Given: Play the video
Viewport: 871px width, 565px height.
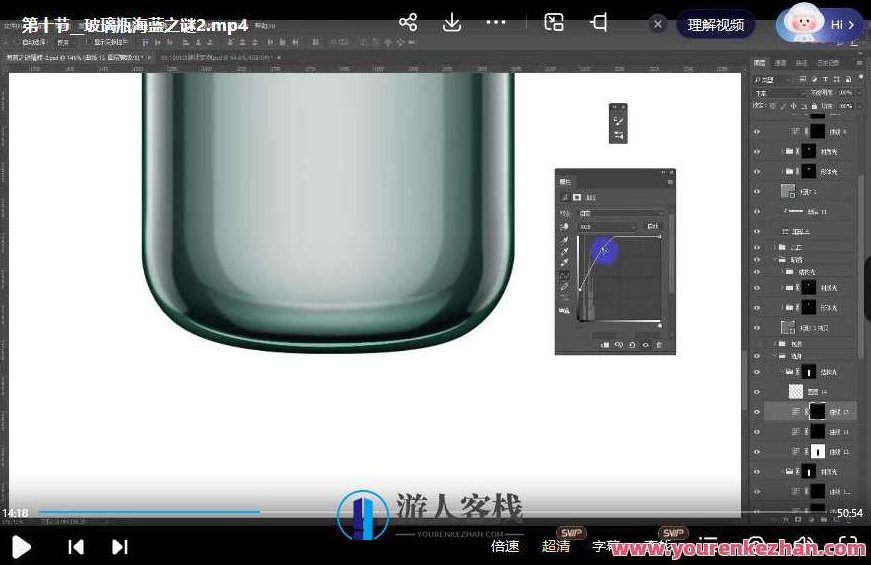Looking at the screenshot, I should (21, 547).
